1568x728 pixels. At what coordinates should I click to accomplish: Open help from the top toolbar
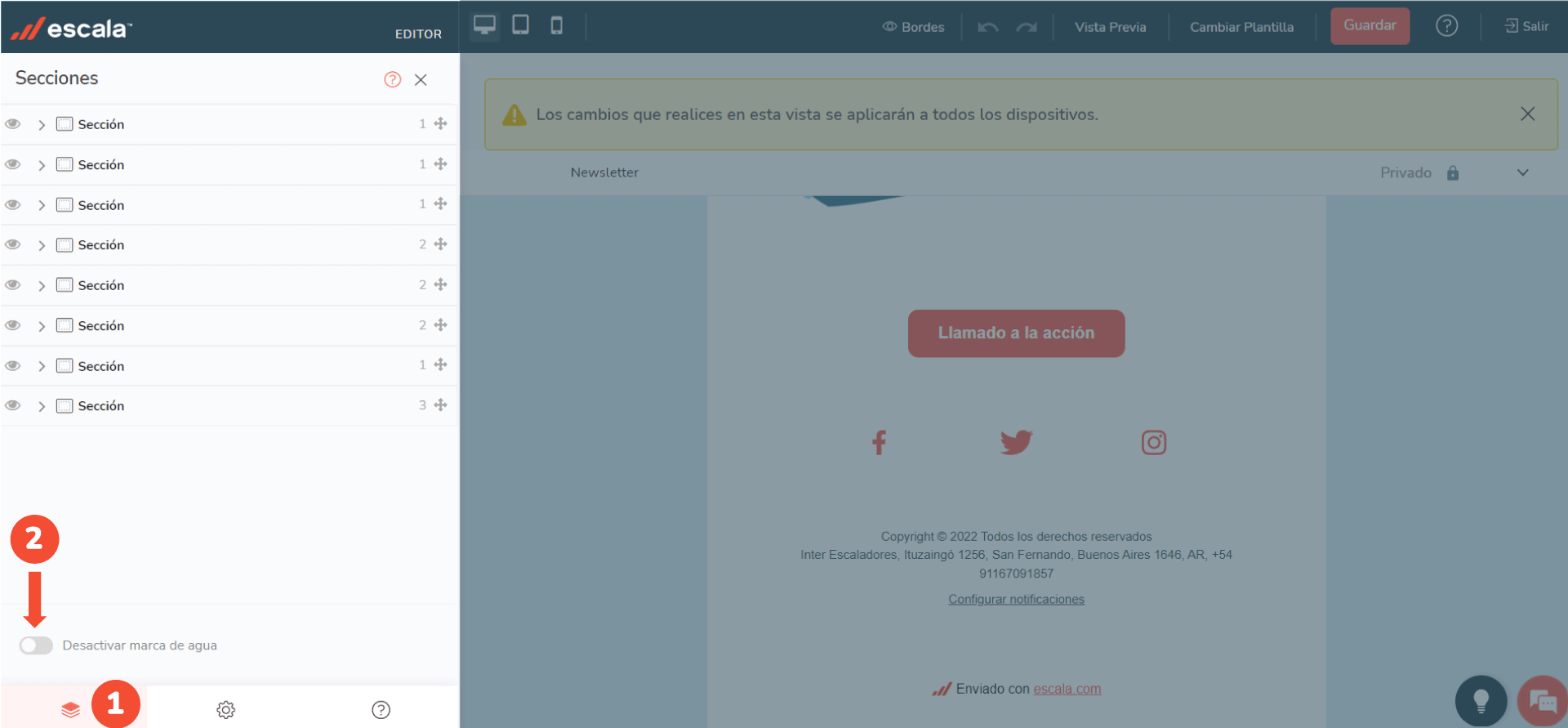pyautogui.click(x=1446, y=26)
